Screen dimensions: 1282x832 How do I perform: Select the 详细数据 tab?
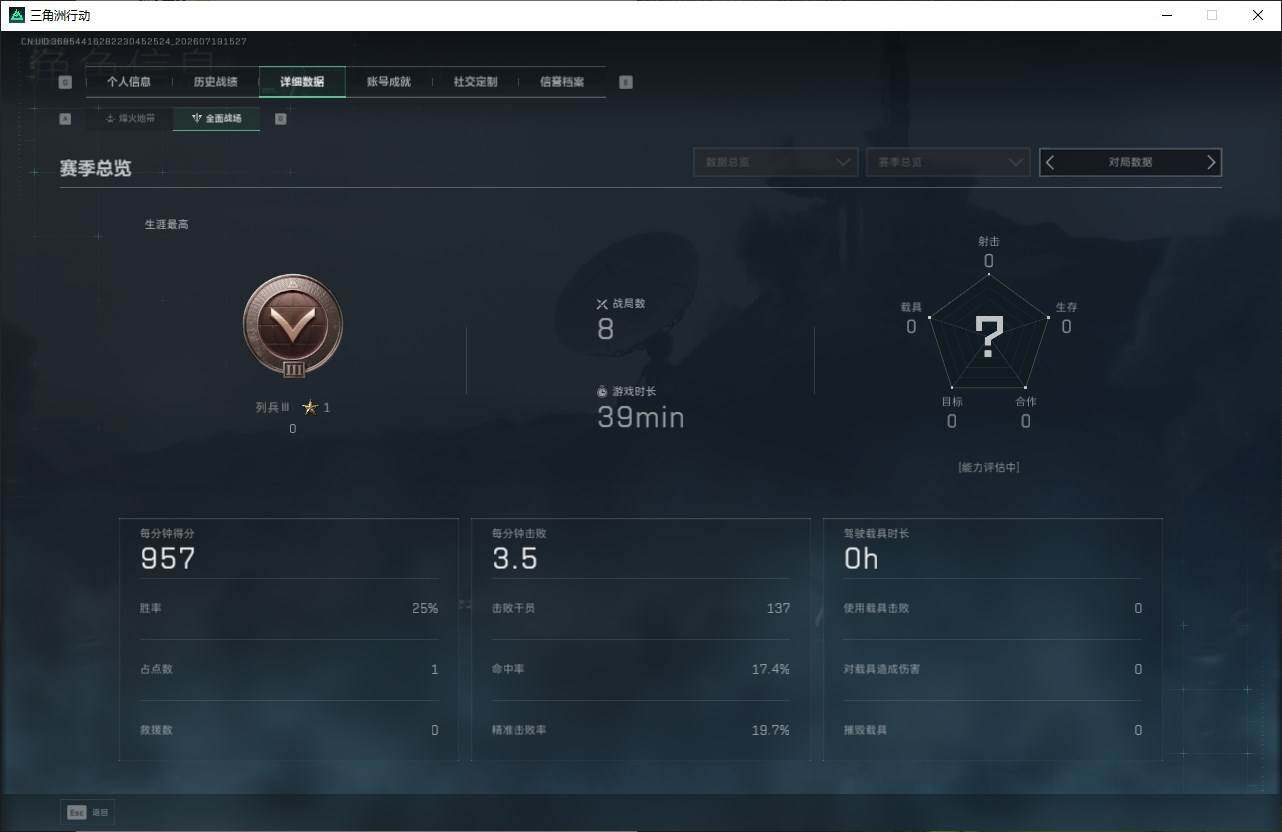pos(302,82)
